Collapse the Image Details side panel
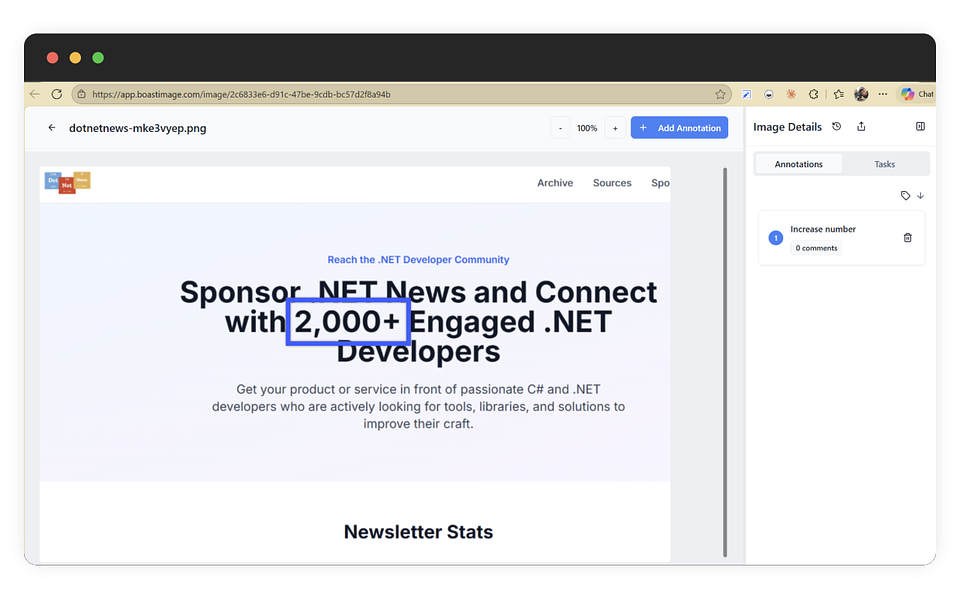The height and width of the screenshot is (600, 960). point(920,127)
